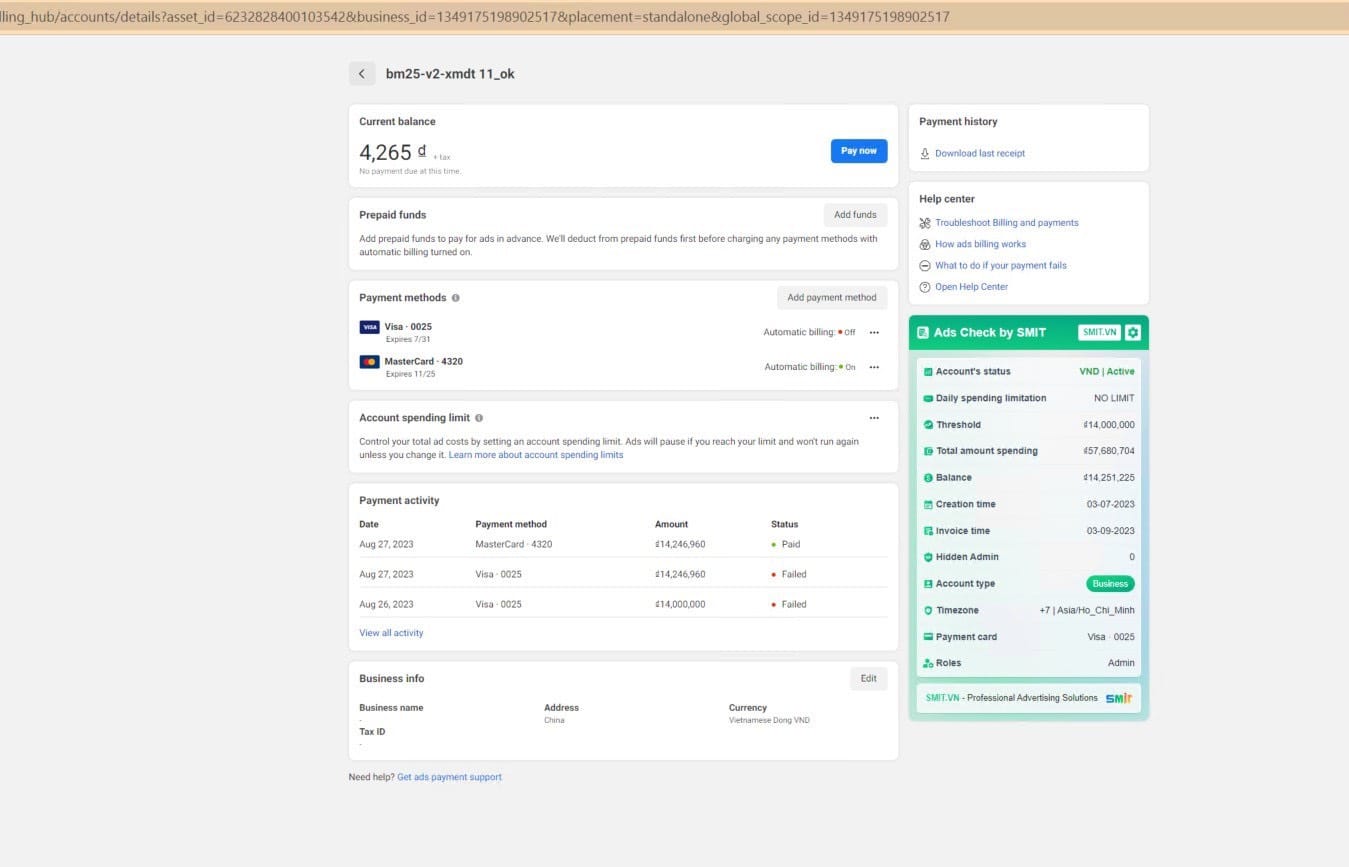1349x867 pixels.
Task: Click info icon next to Payment methods
Action: coord(456,298)
